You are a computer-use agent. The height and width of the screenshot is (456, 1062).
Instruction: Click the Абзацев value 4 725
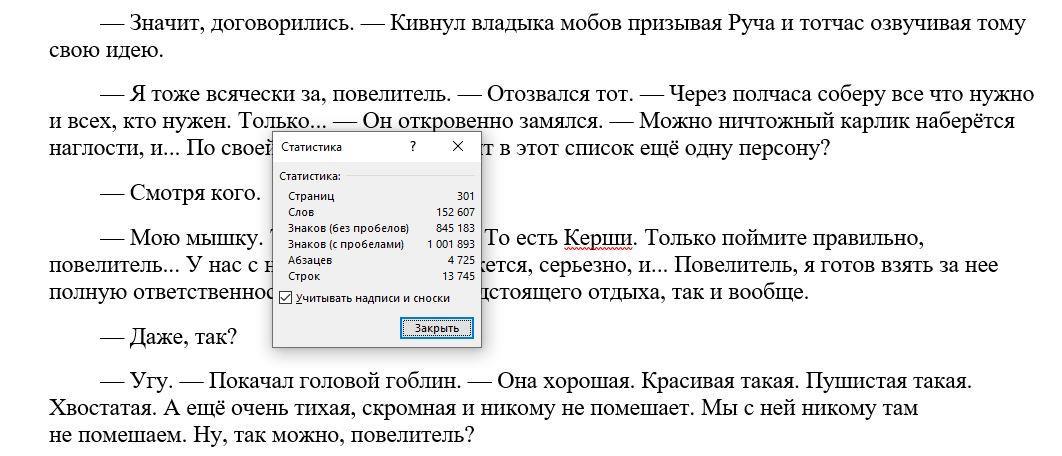coord(463,260)
